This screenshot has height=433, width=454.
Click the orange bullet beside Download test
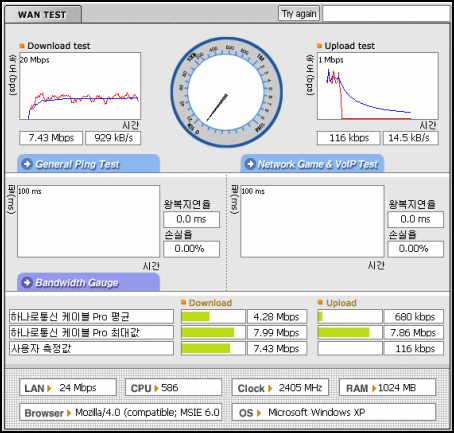point(22,46)
